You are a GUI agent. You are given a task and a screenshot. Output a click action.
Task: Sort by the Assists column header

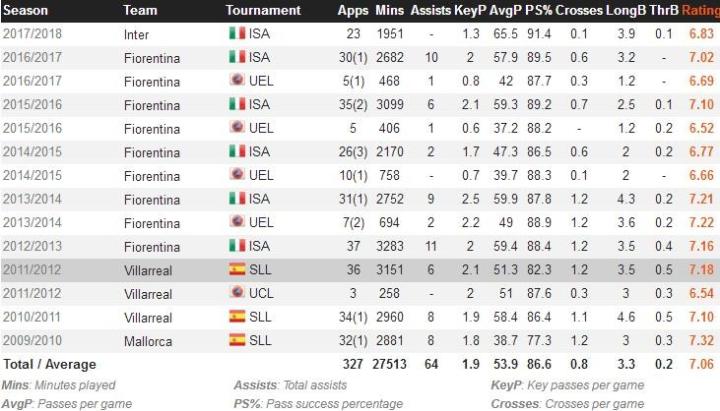[x=431, y=10]
